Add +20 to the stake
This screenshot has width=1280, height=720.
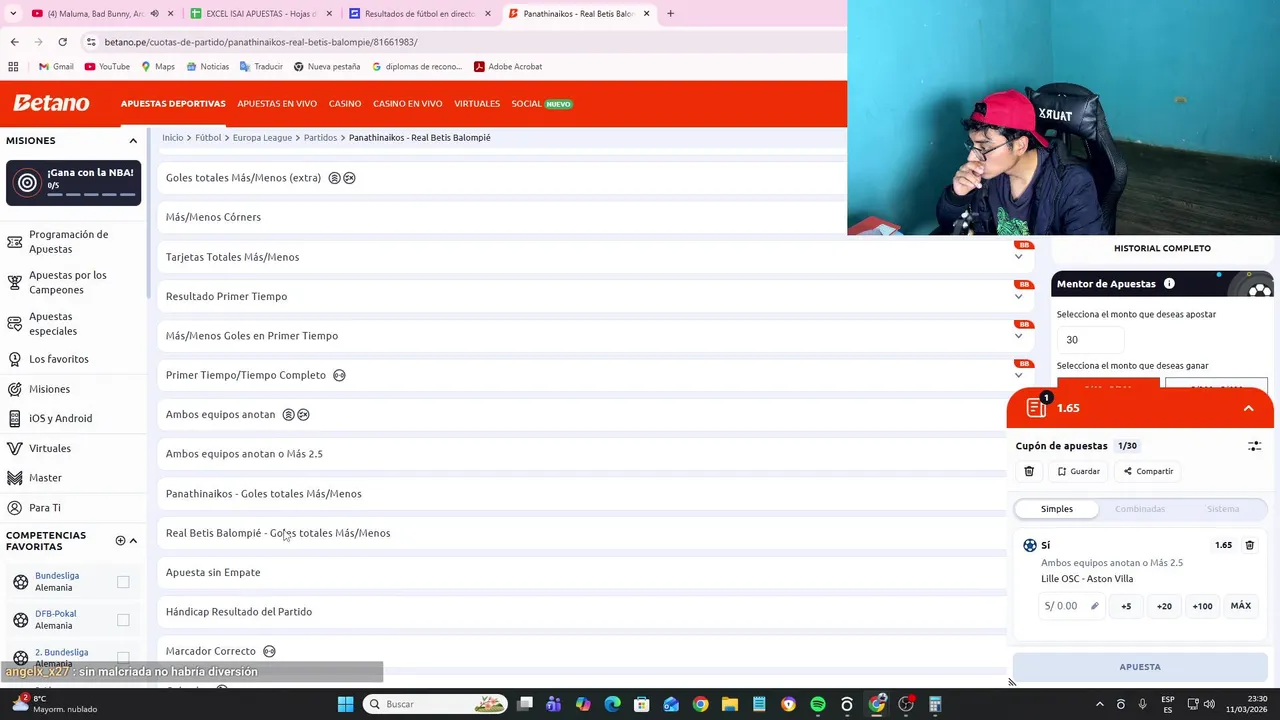point(1164,606)
